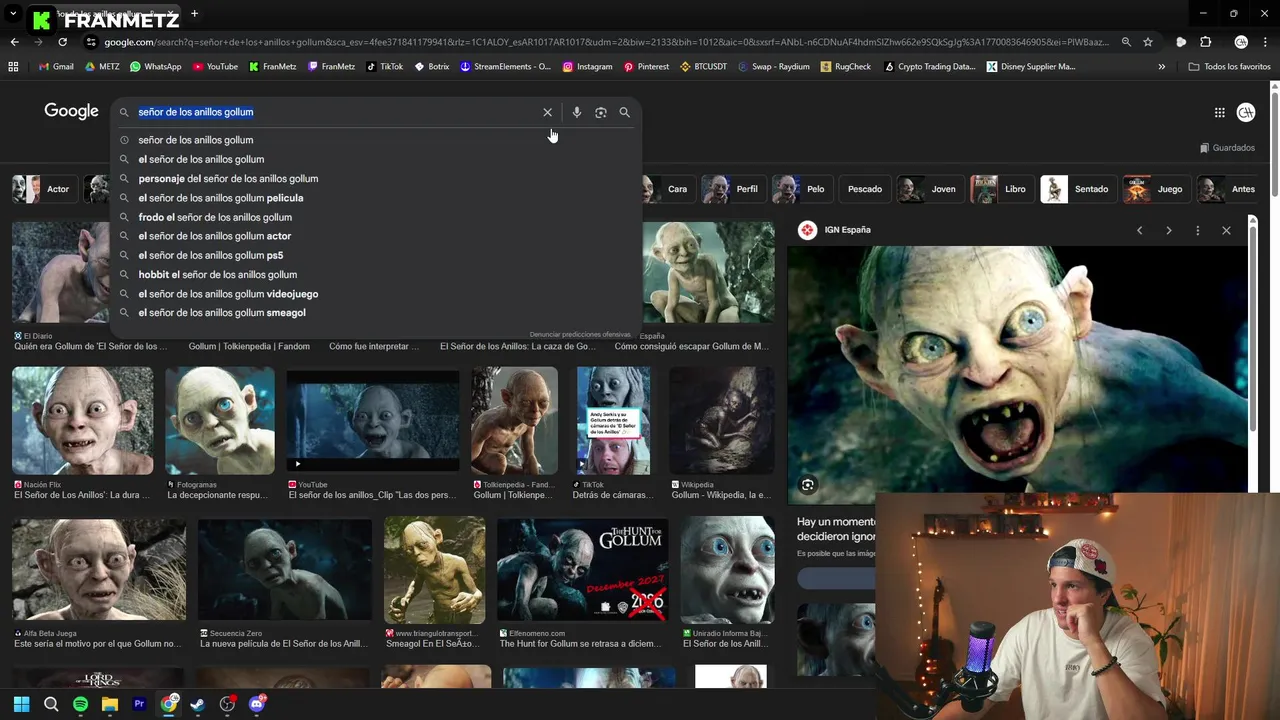Open Google Lens image search icon
The image size is (1280, 720).
tap(600, 112)
